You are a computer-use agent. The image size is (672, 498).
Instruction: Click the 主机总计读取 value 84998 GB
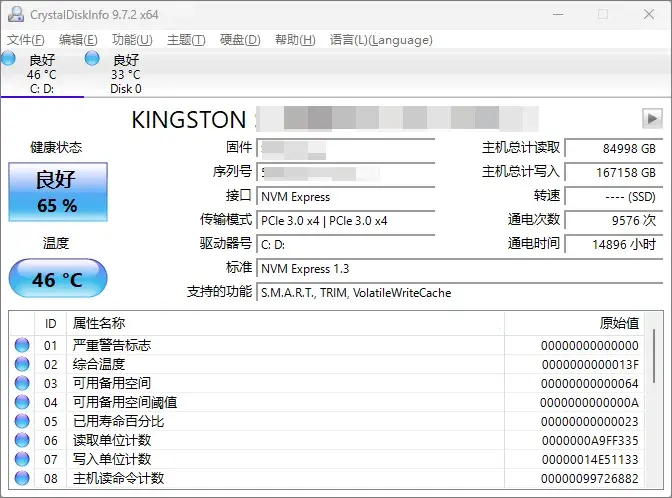tap(614, 148)
